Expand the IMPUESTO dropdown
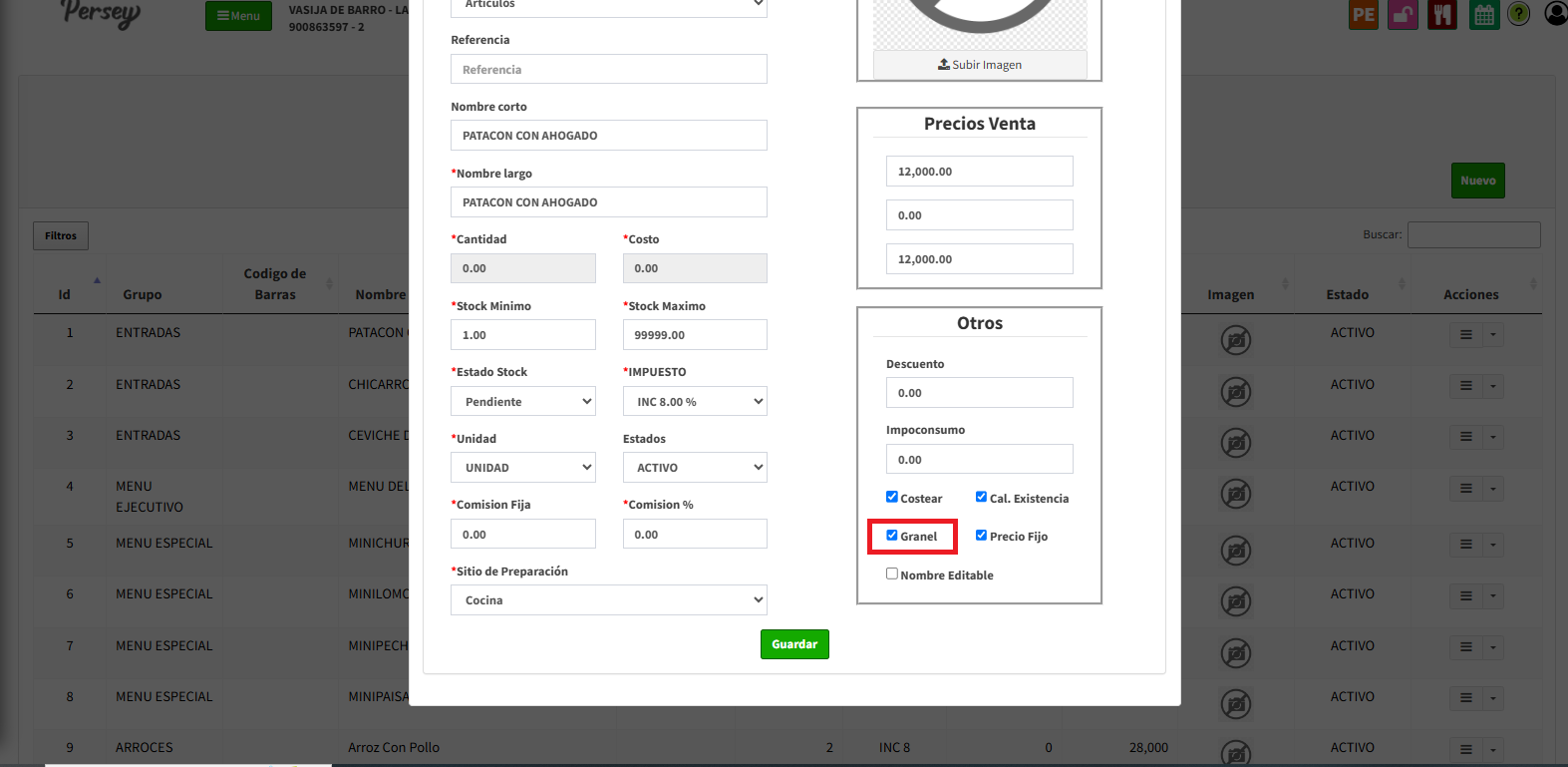 [695, 402]
